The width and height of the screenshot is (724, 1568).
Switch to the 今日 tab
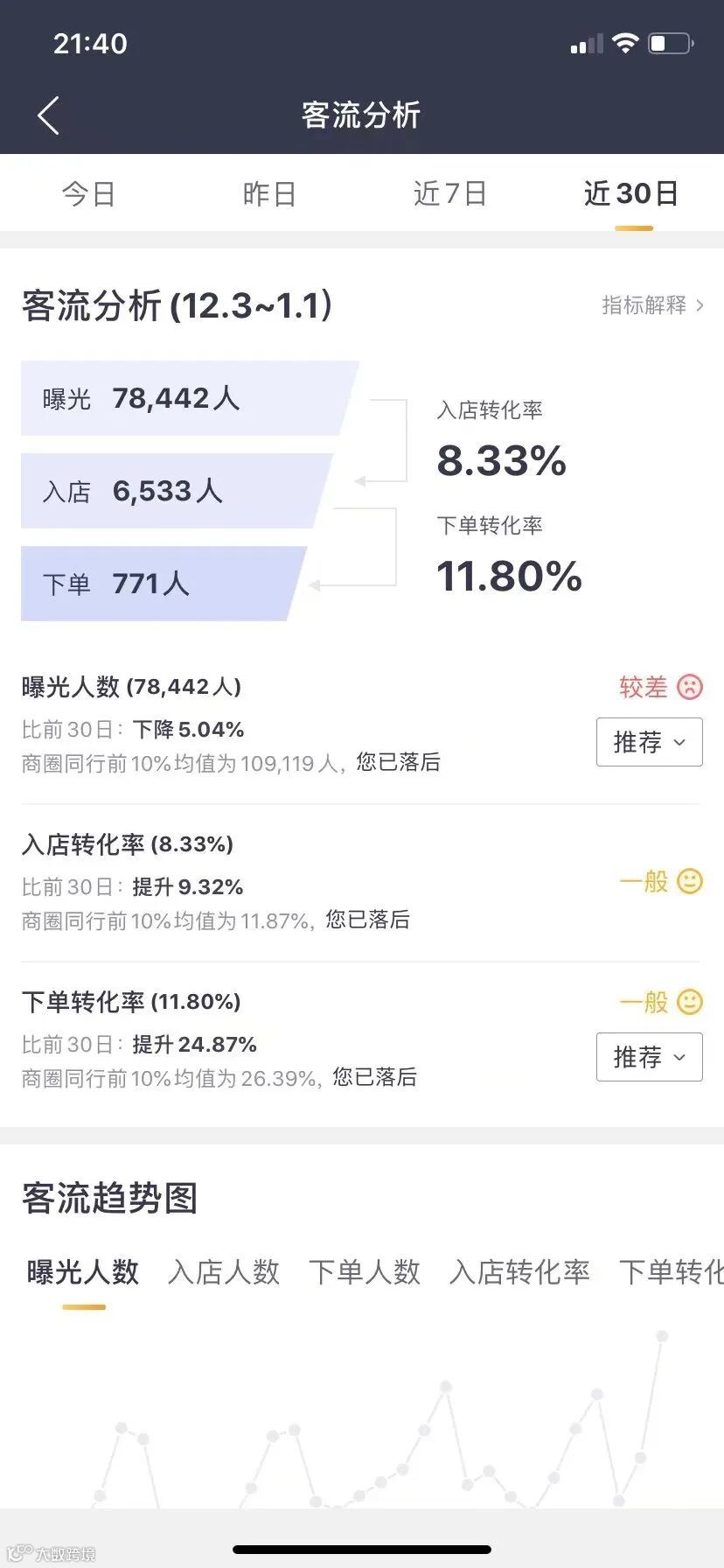pyautogui.click(x=88, y=193)
